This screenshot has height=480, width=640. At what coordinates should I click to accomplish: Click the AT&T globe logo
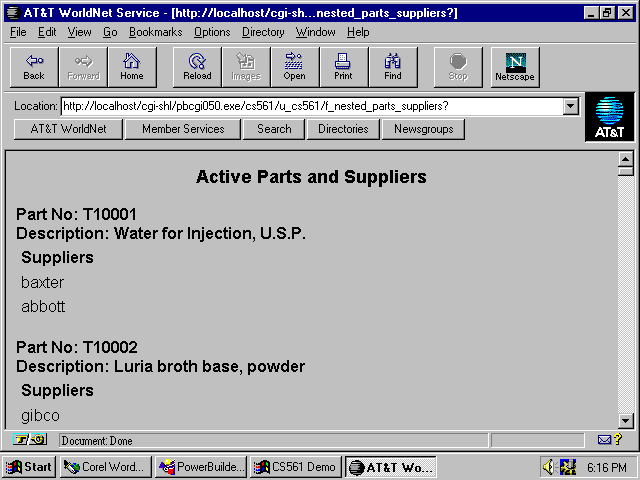[609, 117]
